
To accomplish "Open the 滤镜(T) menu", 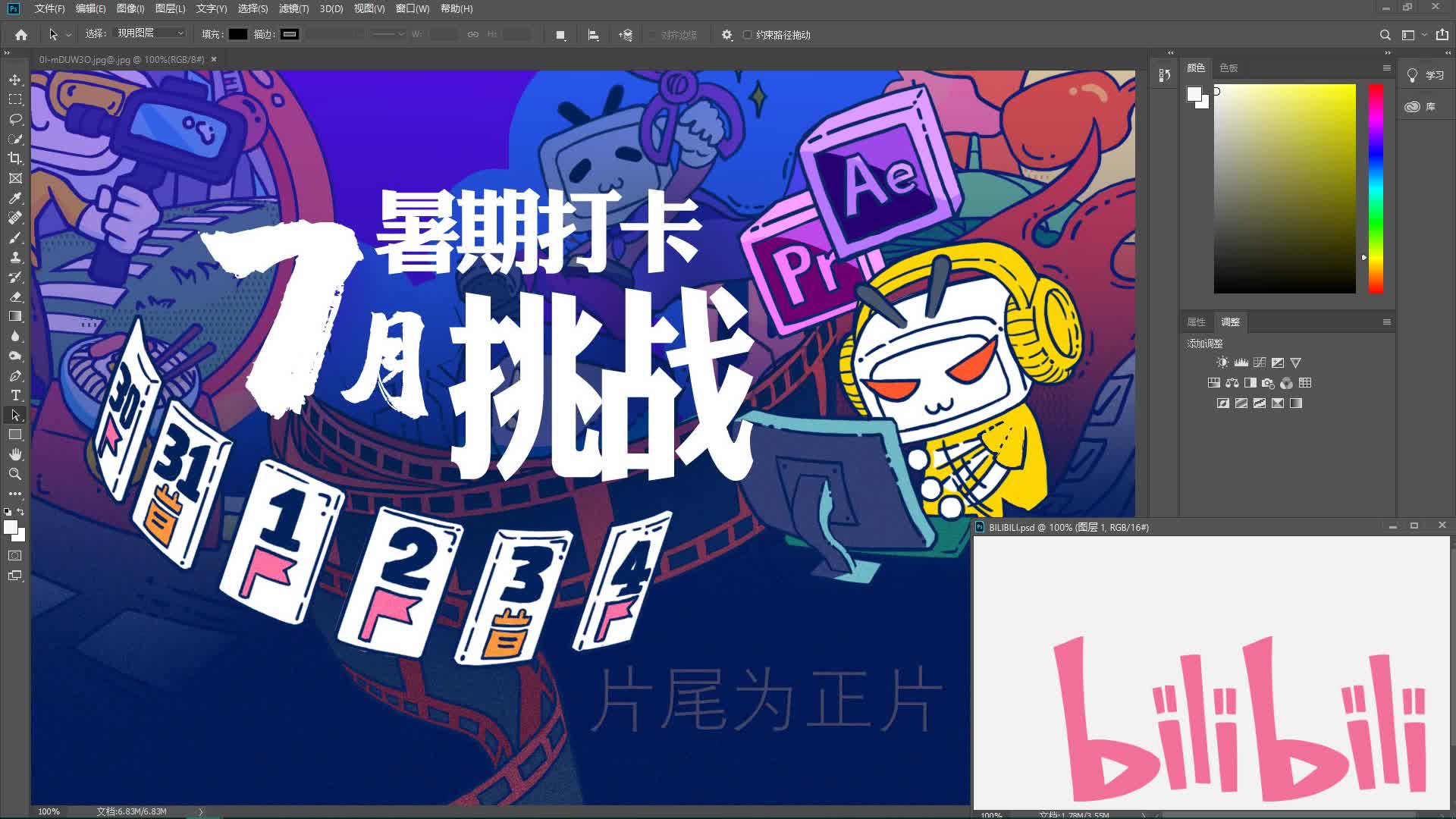I will pyautogui.click(x=293, y=8).
